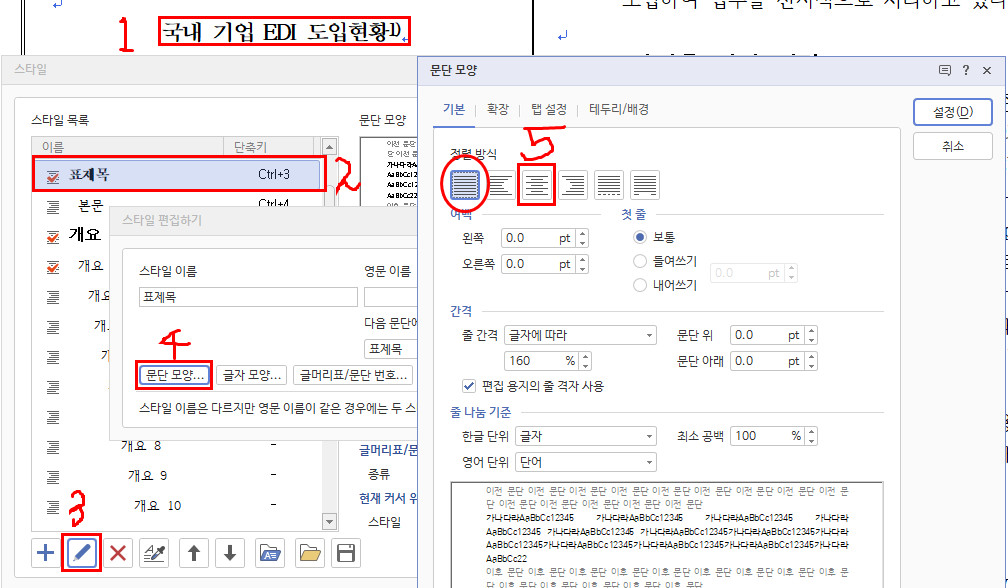Switch to the 테두리/배경 tab
This screenshot has width=1008, height=588.
point(618,109)
